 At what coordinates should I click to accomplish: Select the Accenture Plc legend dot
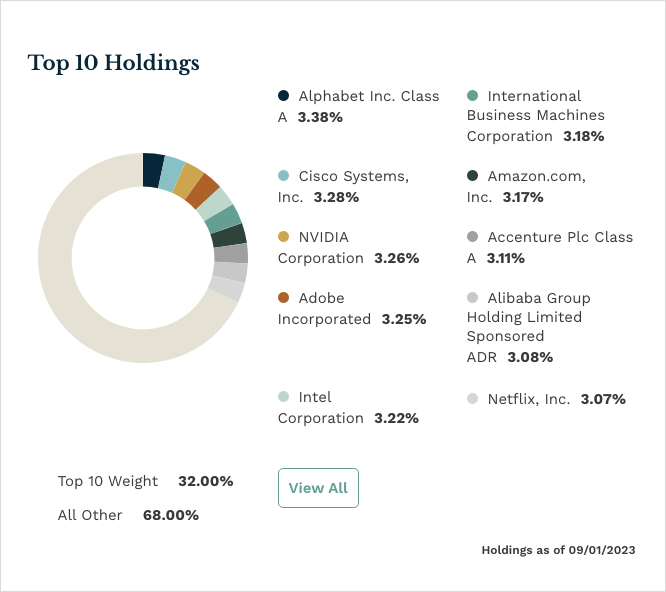(472, 237)
